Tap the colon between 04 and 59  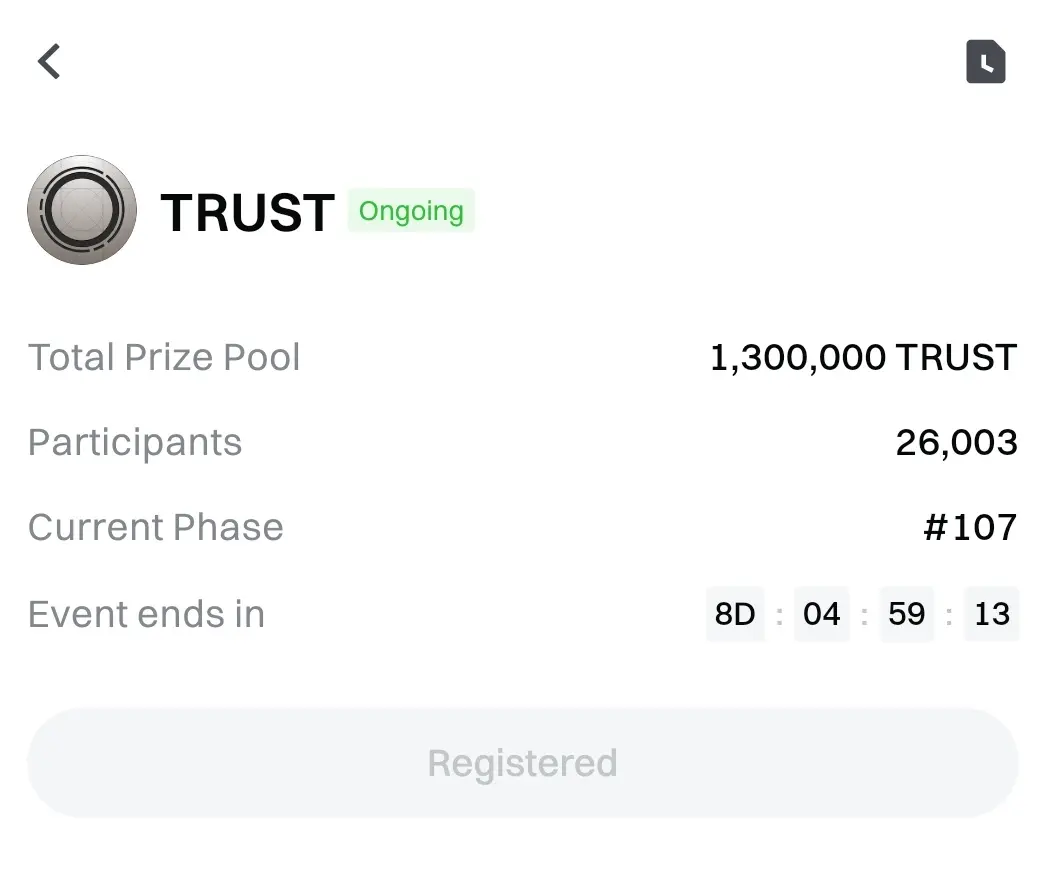pos(864,615)
